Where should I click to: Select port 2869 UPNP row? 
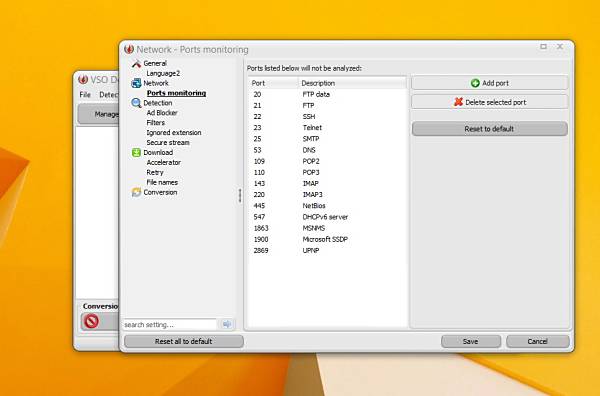pos(327,251)
